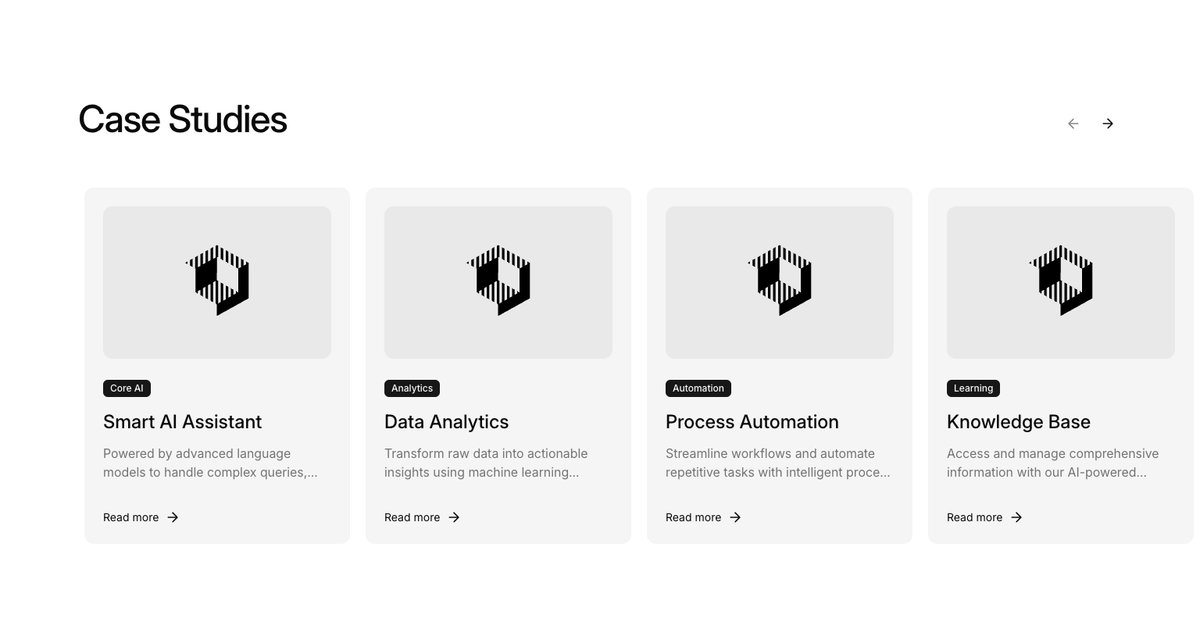This screenshot has height=644, width=1200.
Task: Click the arrow icon beside Data Analytics' Read more
Action: (x=454, y=517)
